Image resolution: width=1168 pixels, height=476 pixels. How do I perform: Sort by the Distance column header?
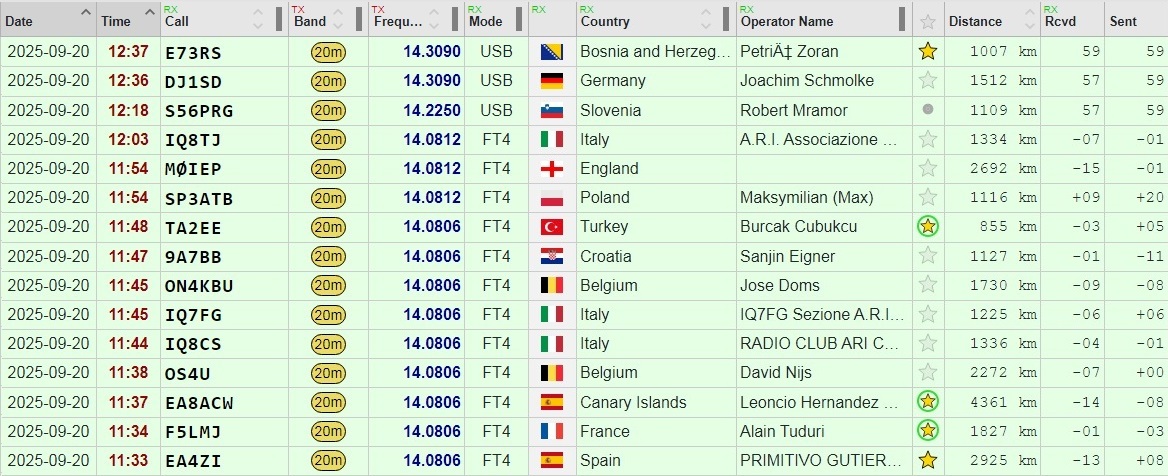pos(975,21)
